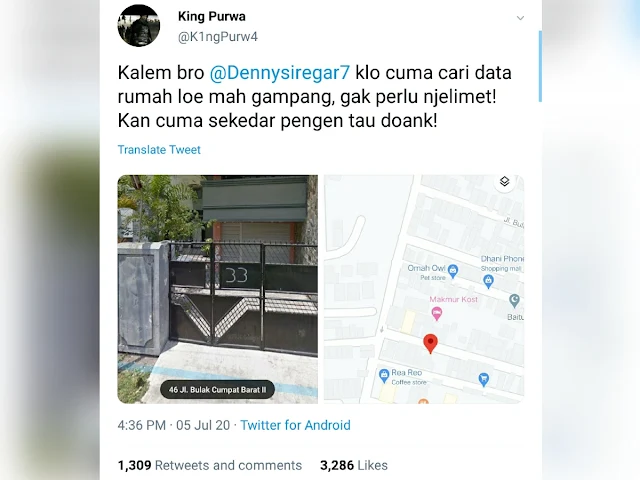Open the shopping cart map marker

click(483, 379)
